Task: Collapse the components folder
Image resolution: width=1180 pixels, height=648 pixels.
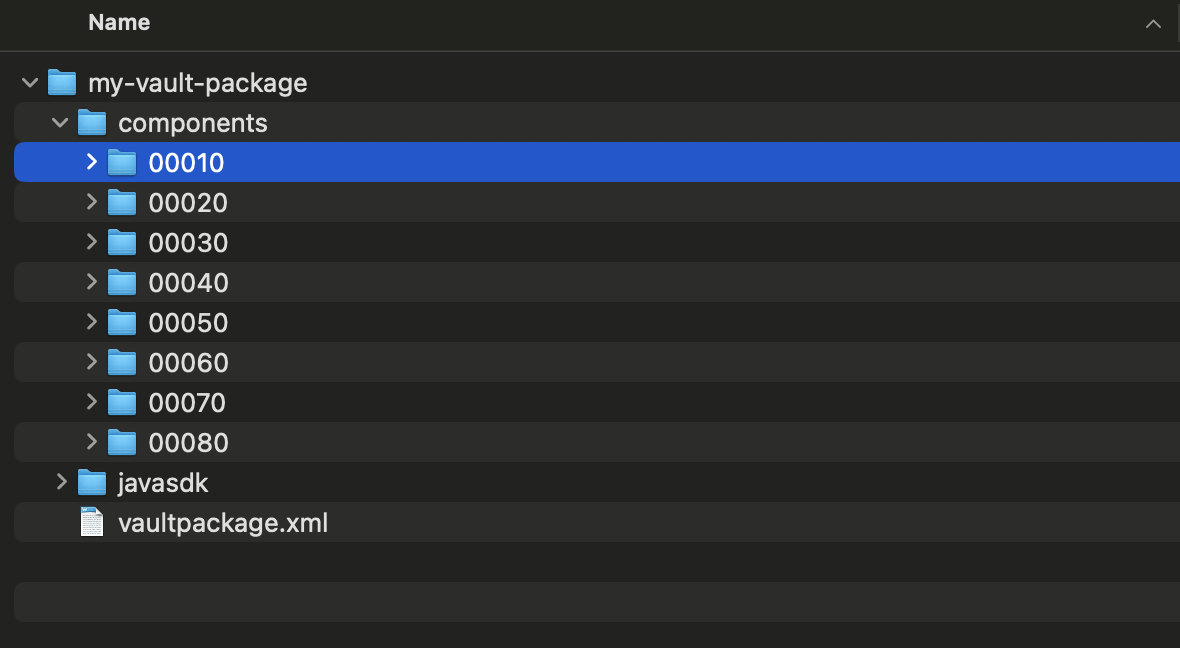Action: click(60, 122)
